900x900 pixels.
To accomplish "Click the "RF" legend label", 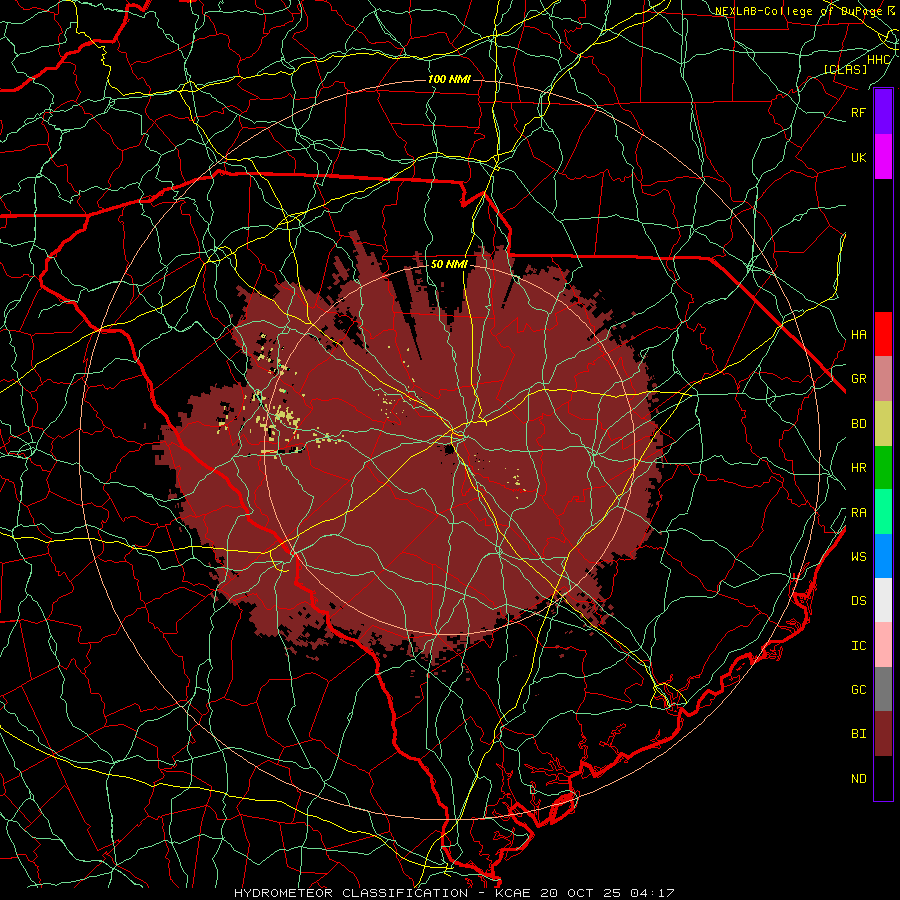I will click(858, 112).
